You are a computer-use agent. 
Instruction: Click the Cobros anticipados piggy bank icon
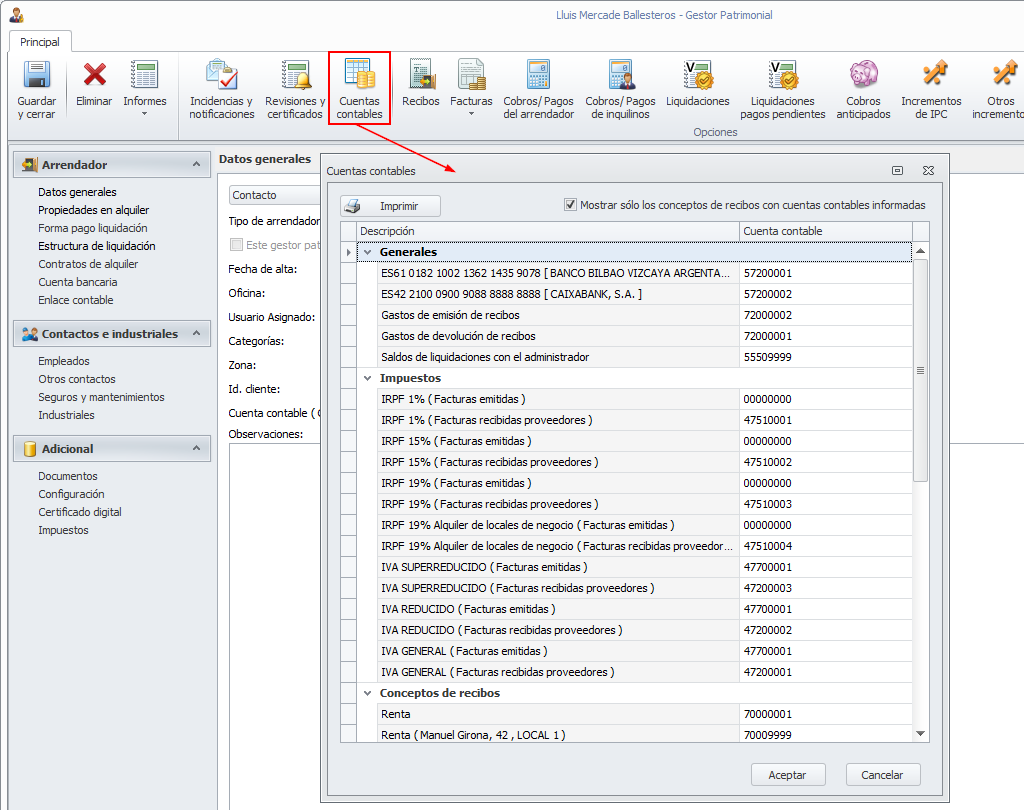point(863,76)
